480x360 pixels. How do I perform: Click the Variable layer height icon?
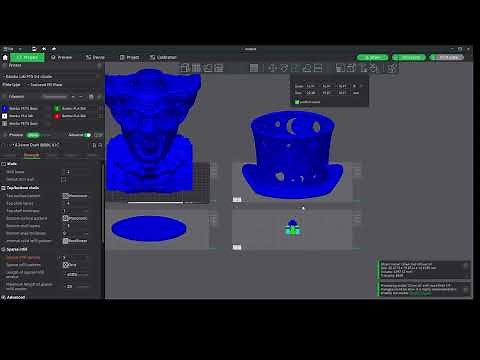click(254, 68)
